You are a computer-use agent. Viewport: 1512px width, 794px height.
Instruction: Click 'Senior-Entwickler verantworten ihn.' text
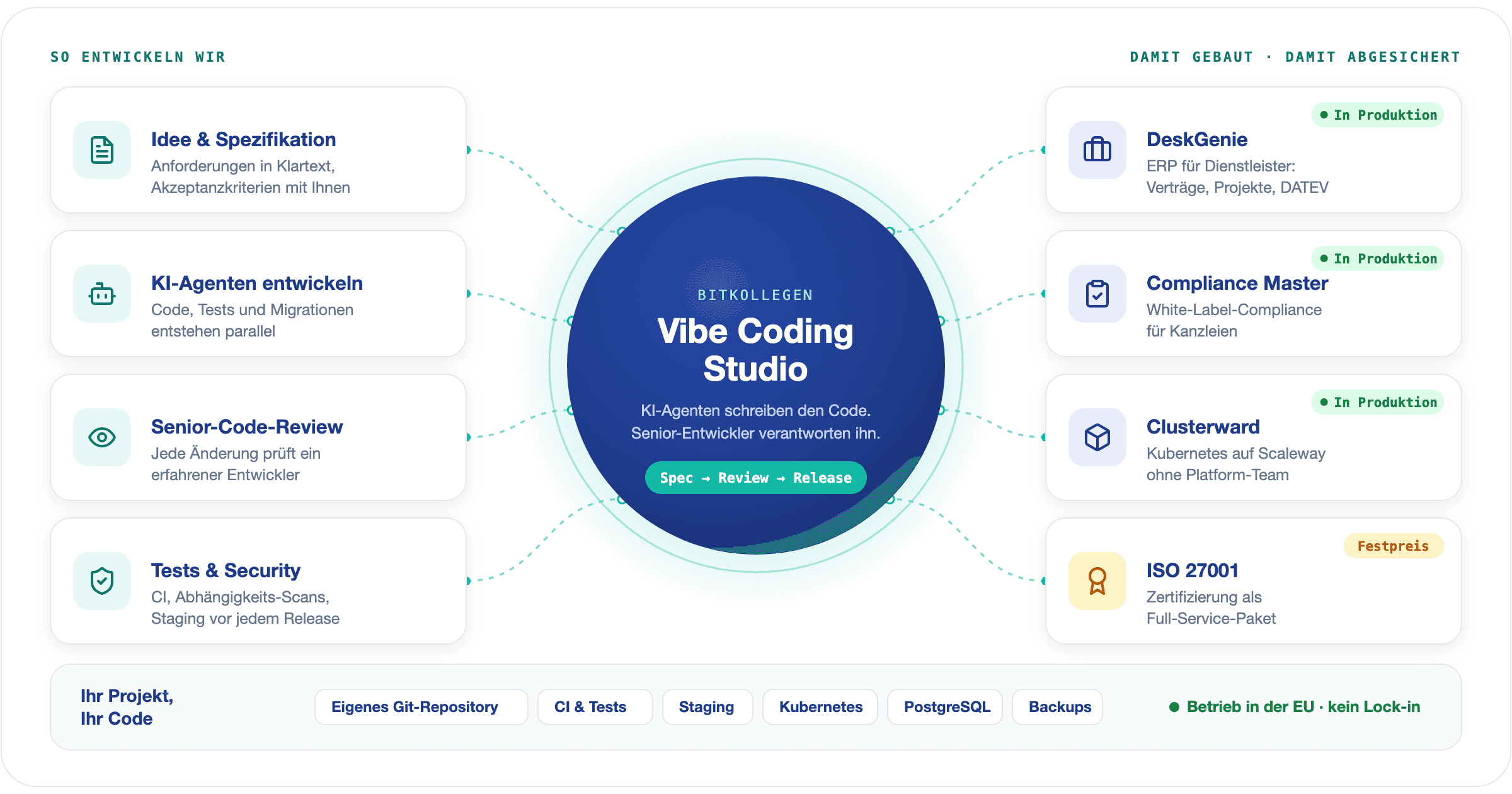[755, 433]
